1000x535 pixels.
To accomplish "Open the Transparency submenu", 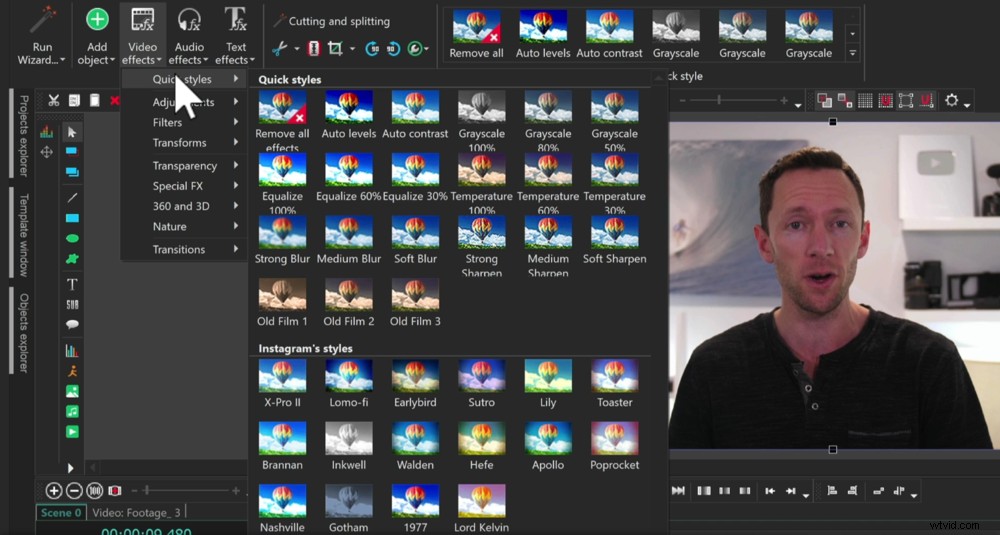I will point(184,165).
